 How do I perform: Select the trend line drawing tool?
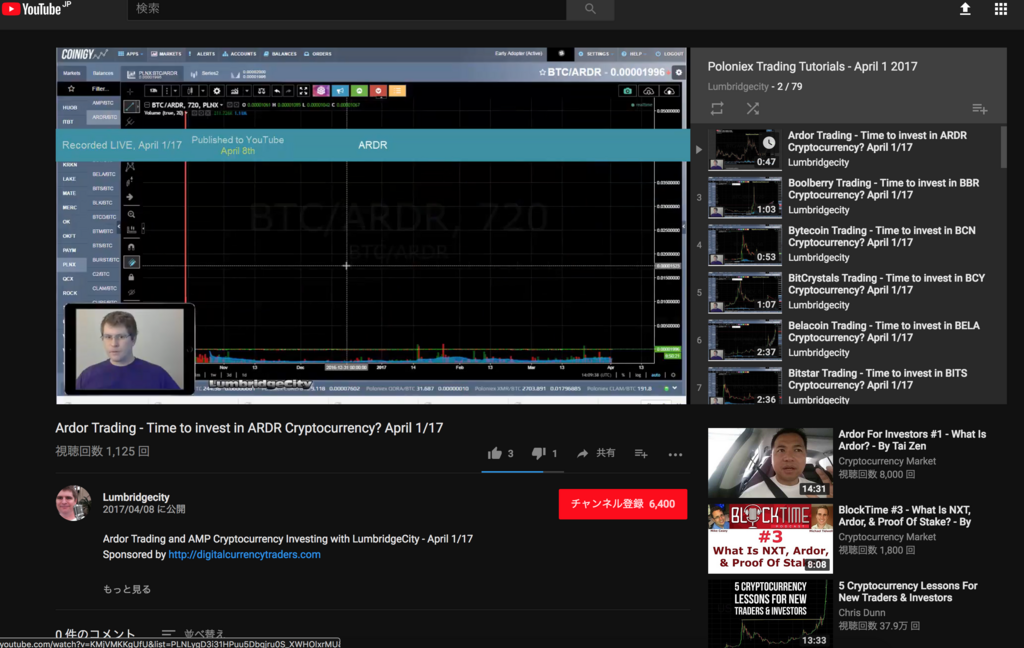[131, 106]
